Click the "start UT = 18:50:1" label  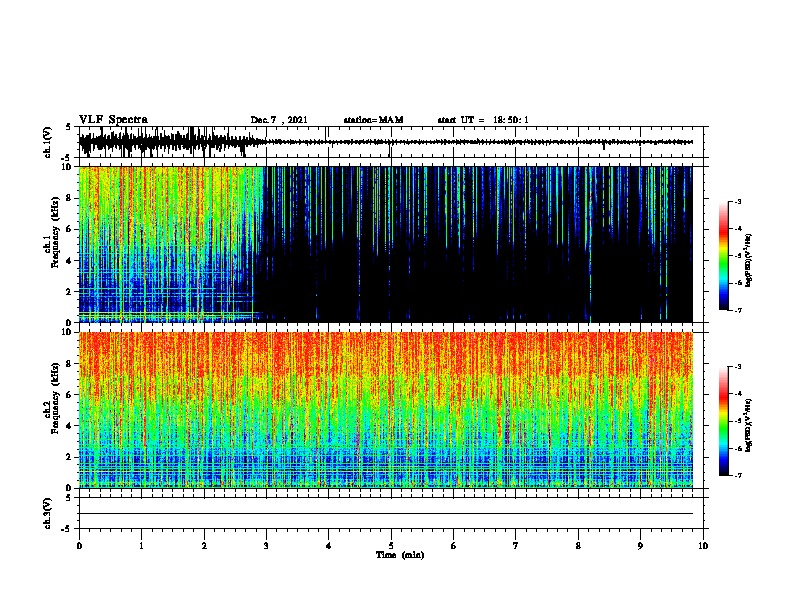point(483,120)
